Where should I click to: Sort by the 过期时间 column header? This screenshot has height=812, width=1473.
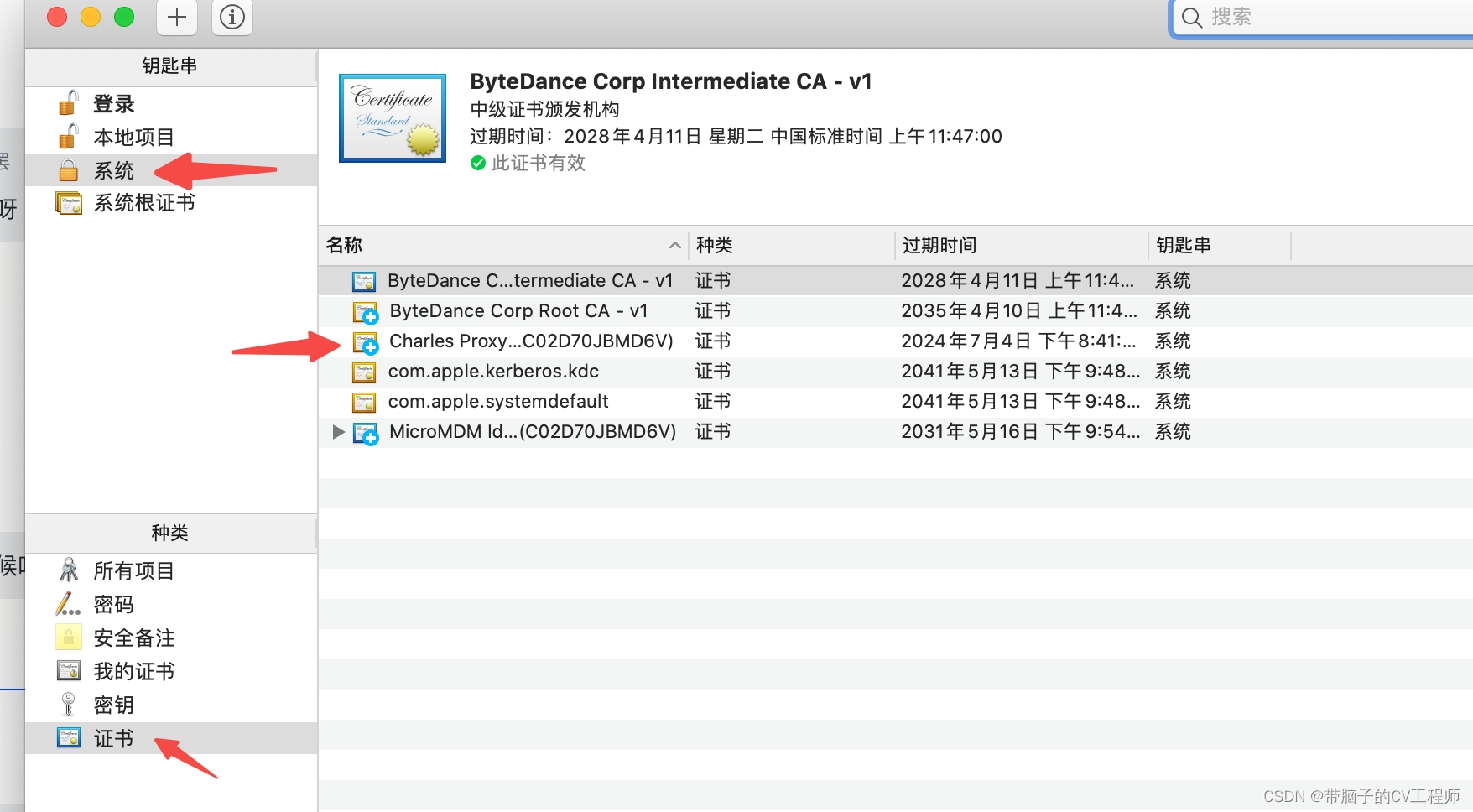point(1022,245)
